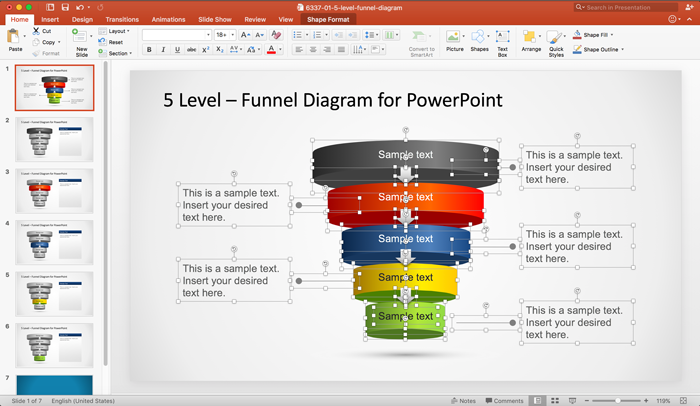Open the Shape Fill dropdown arrow

click(x=612, y=35)
